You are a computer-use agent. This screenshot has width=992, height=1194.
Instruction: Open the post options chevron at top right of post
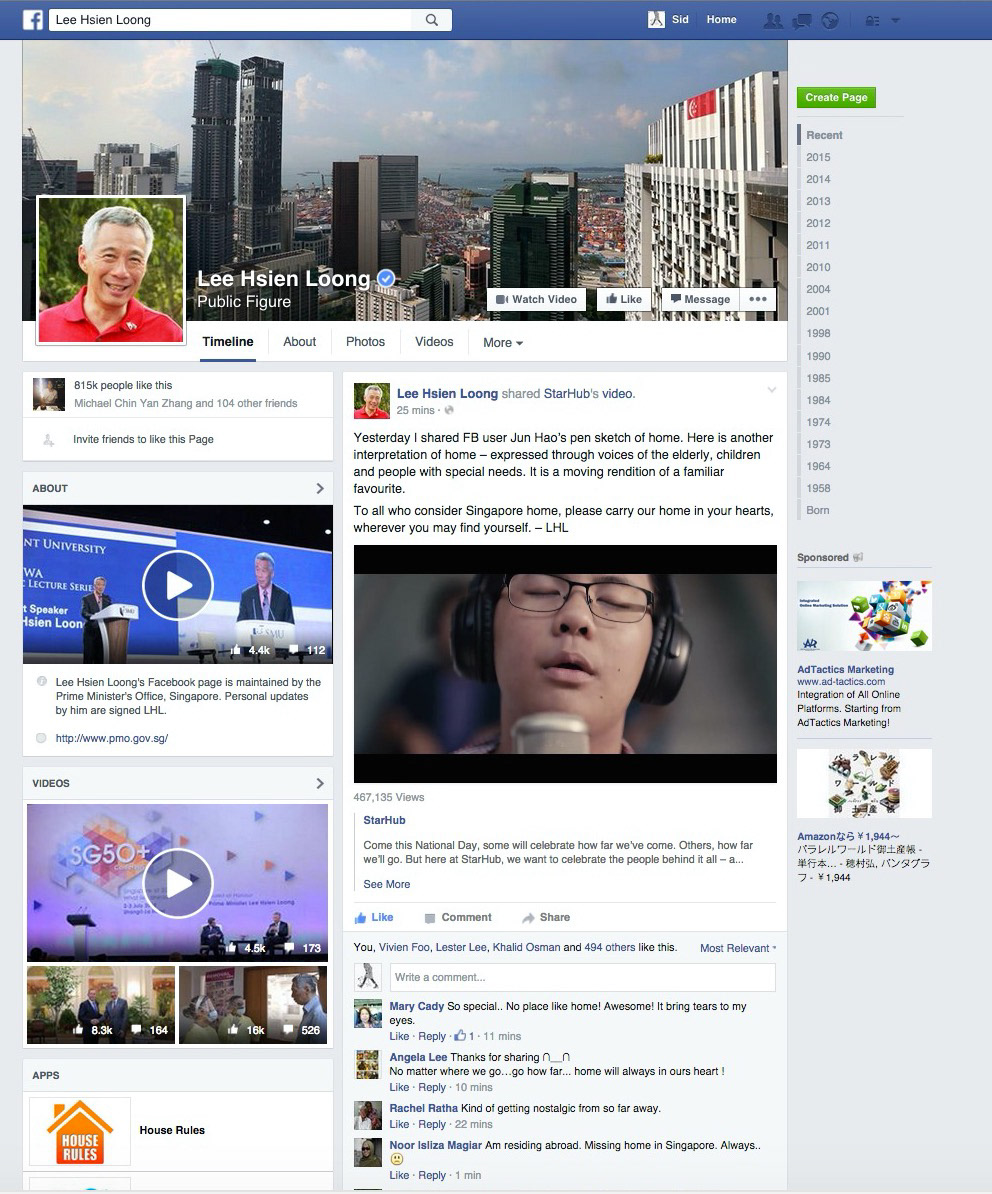tap(771, 390)
